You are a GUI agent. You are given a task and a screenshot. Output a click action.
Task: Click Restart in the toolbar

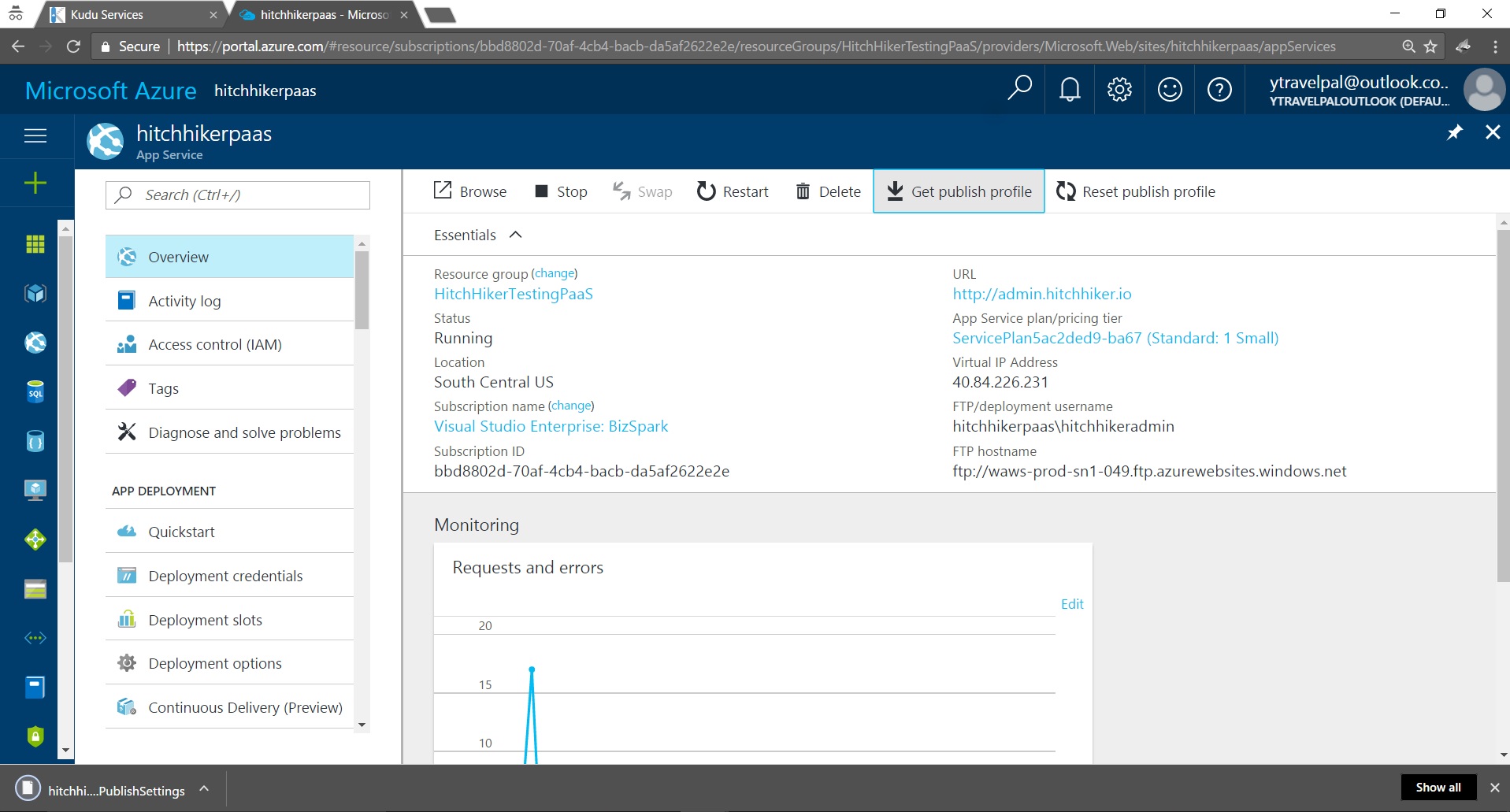coord(733,191)
